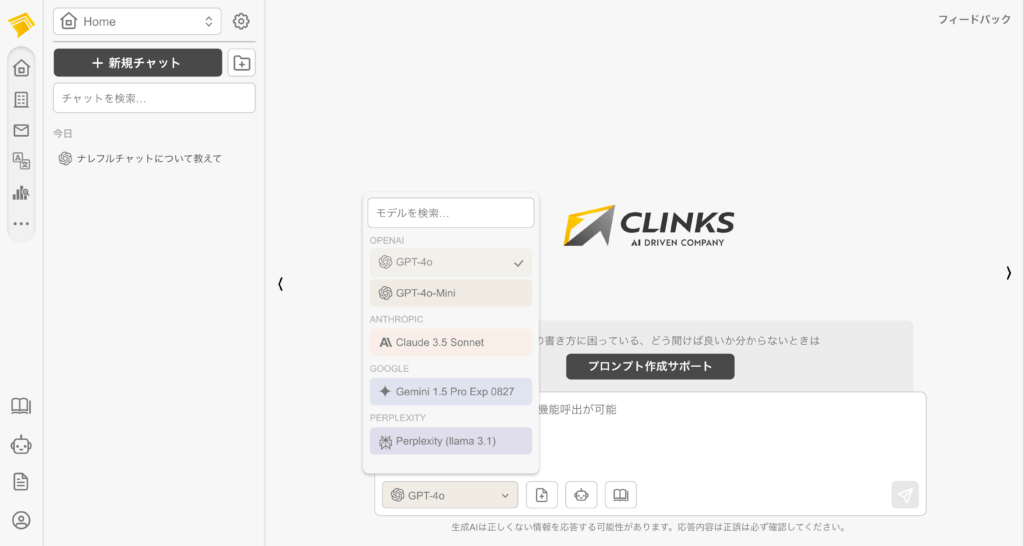Open the translation icon in sidebar
Image resolution: width=1024 pixels, height=546 pixels.
(x=21, y=161)
